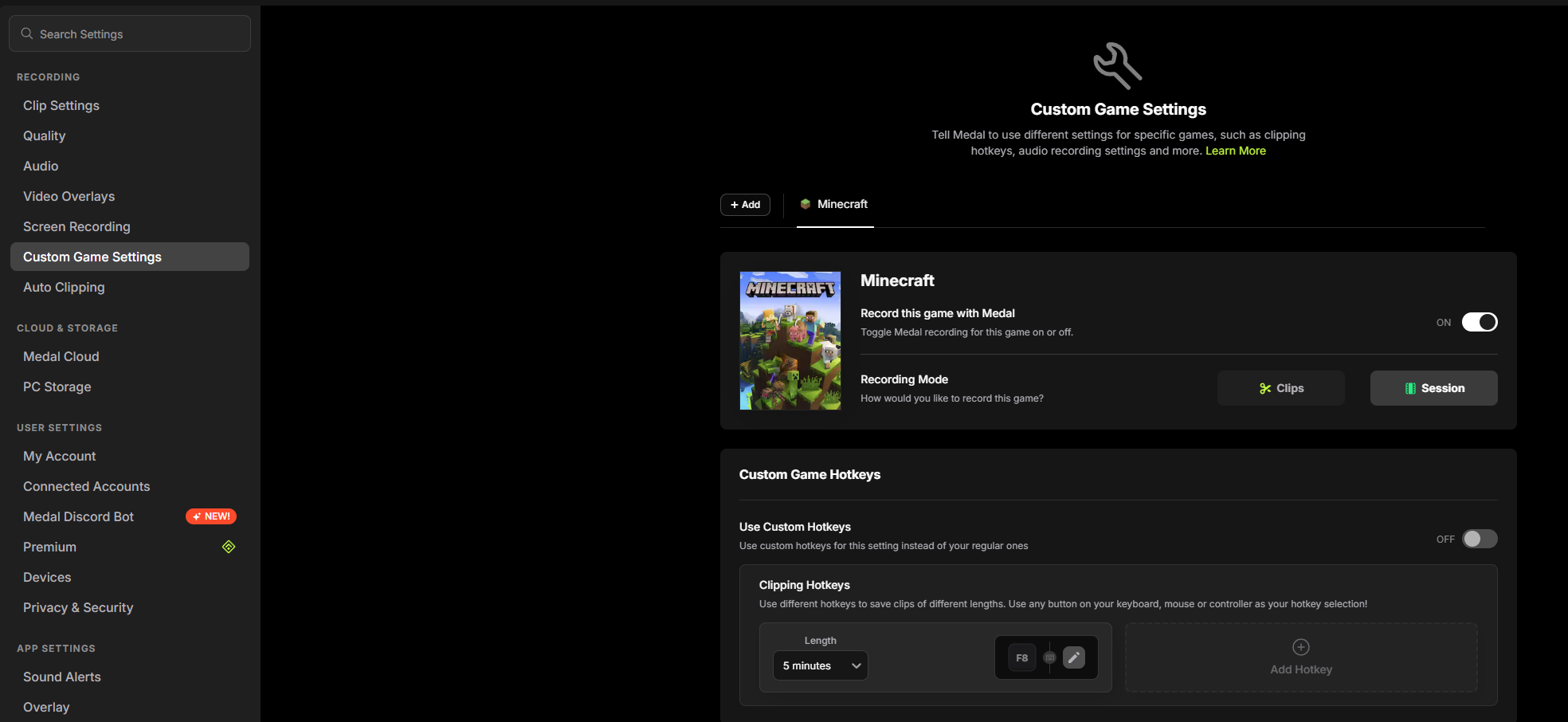Click the search magnifier icon
This screenshot has width=1568, height=722.
(x=27, y=33)
